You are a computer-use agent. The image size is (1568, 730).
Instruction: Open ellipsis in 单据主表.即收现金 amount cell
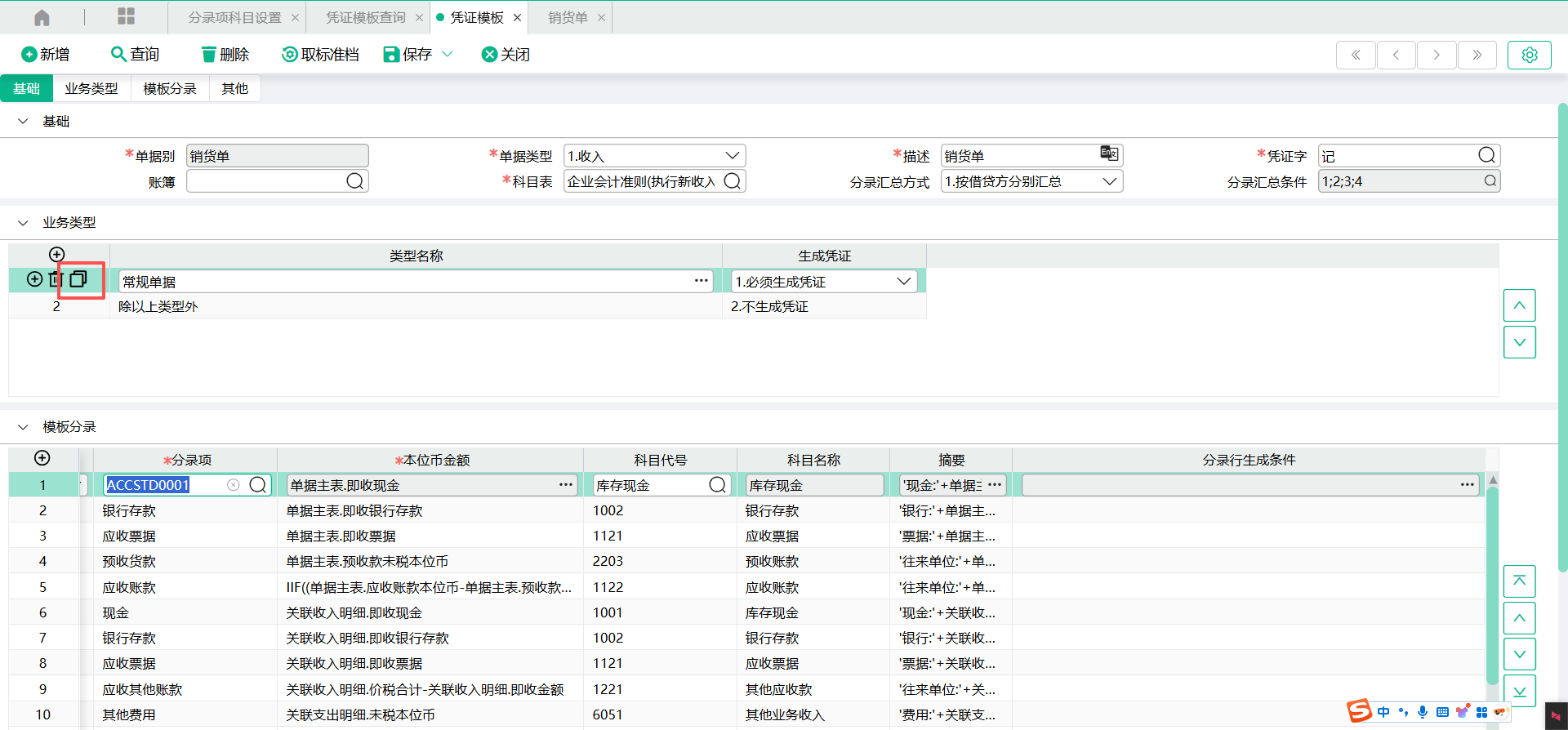tap(566, 485)
